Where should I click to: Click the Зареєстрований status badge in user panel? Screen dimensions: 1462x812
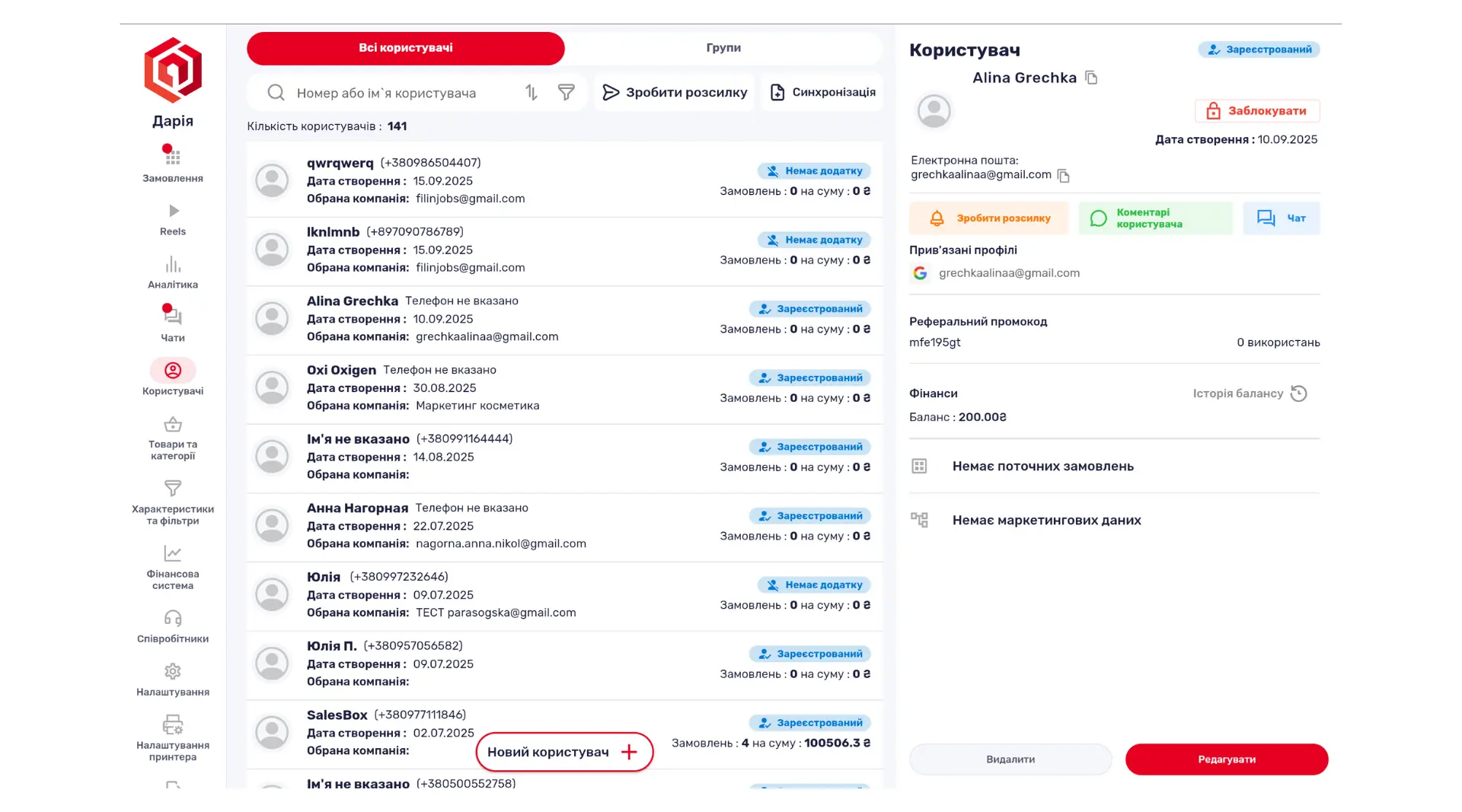click(1259, 49)
